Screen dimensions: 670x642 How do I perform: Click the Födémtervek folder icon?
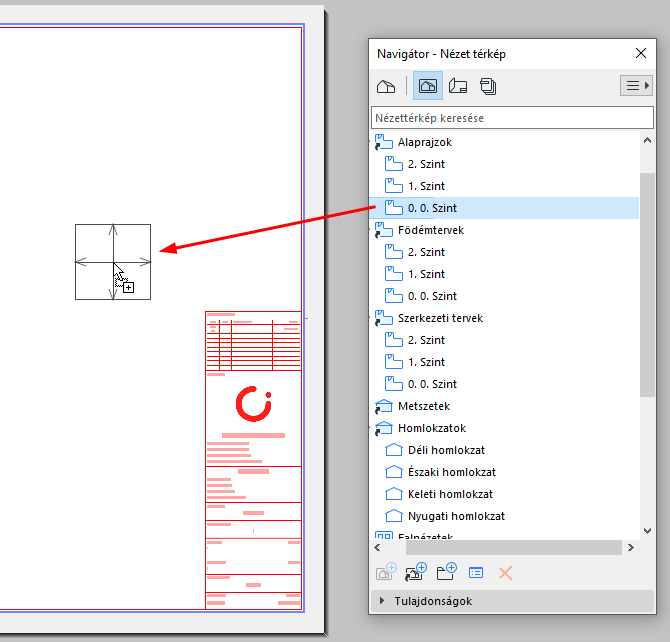(x=383, y=230)
